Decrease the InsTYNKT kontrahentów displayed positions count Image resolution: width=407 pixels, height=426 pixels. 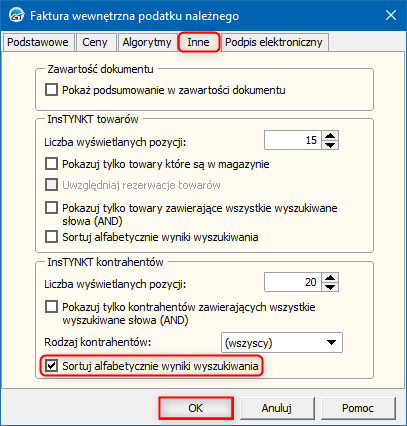[x=330, y=287]
